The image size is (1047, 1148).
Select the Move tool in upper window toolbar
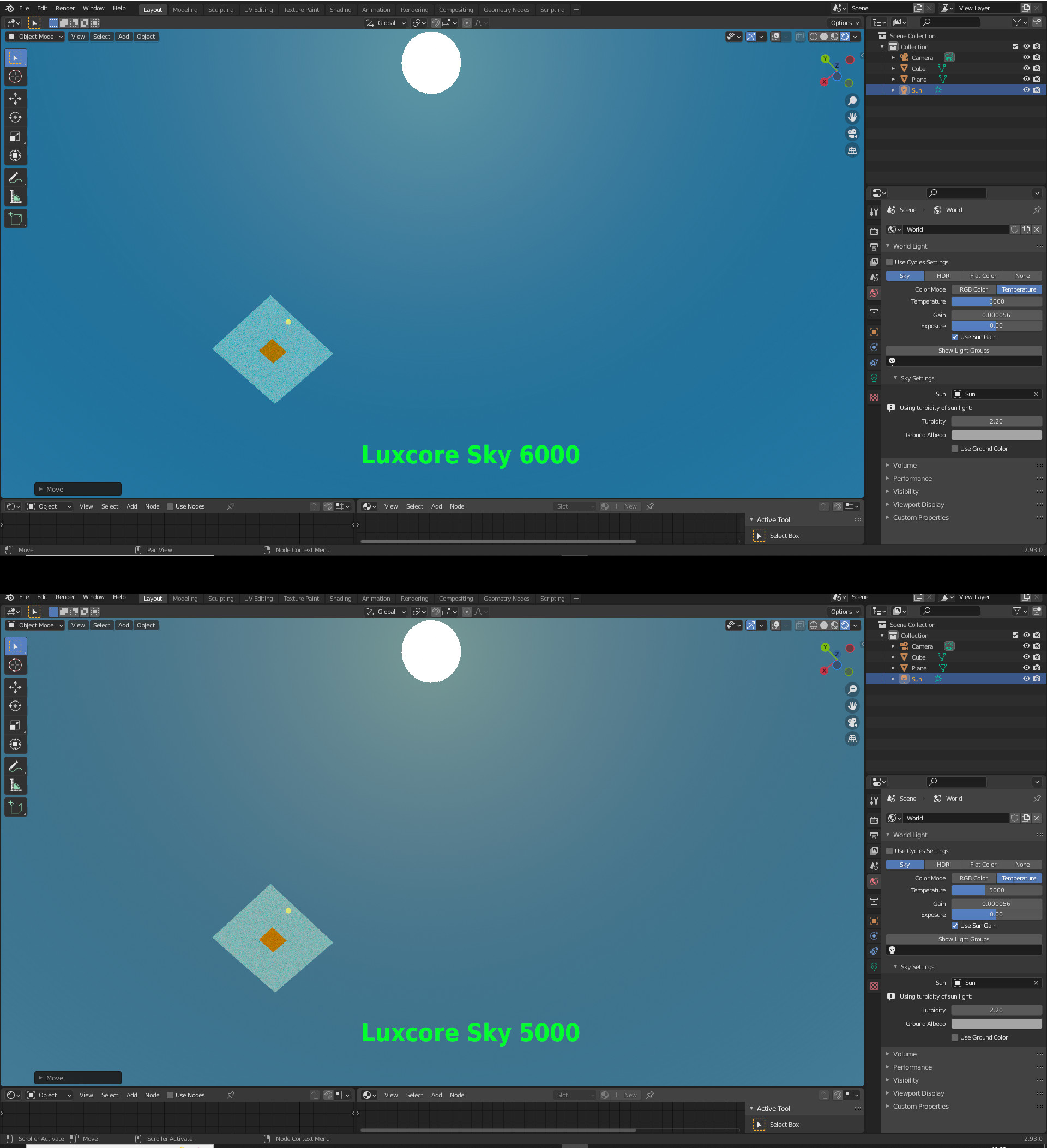pyautogui.click(x=15, y=99)
